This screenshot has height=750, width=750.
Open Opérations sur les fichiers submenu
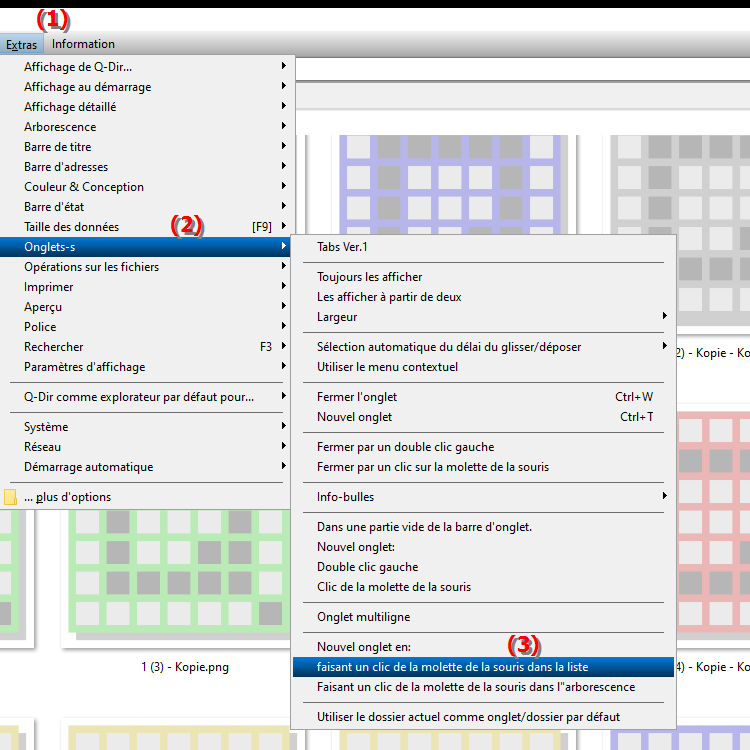point(147,267)
